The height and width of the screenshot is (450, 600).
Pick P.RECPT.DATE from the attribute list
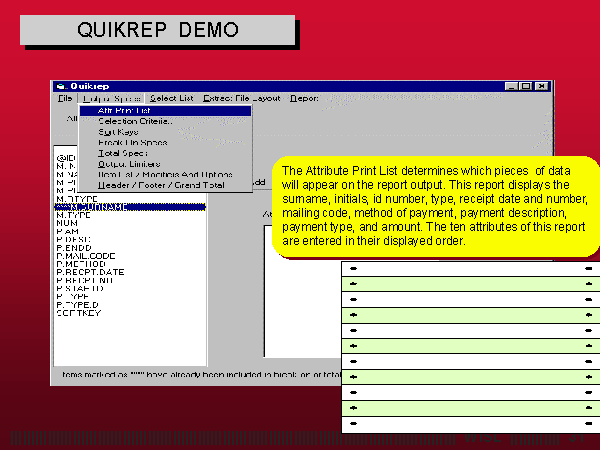90,271
